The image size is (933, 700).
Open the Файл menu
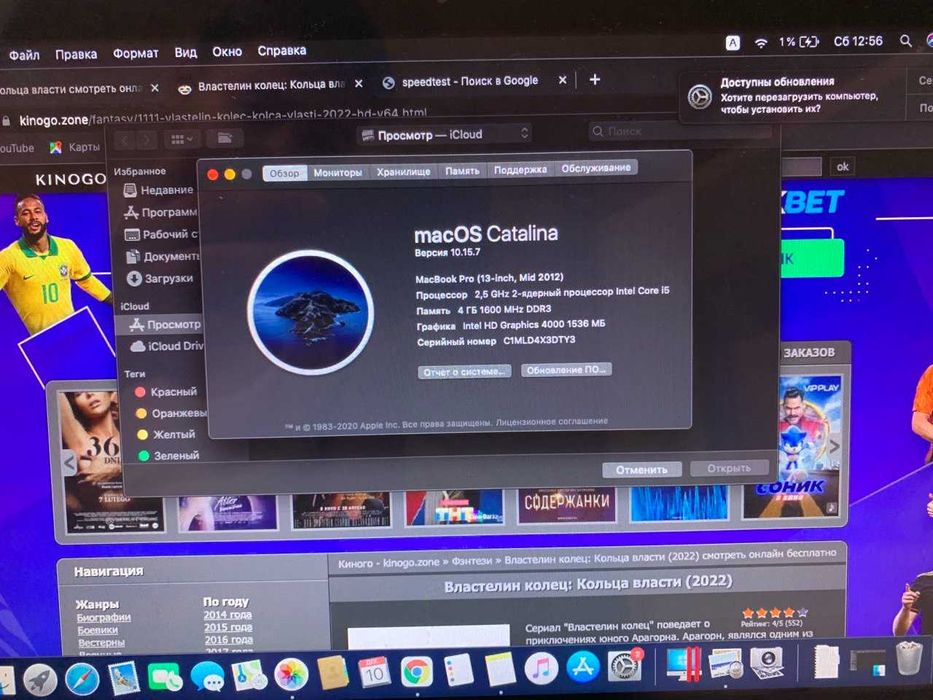[x=24, y=55]
